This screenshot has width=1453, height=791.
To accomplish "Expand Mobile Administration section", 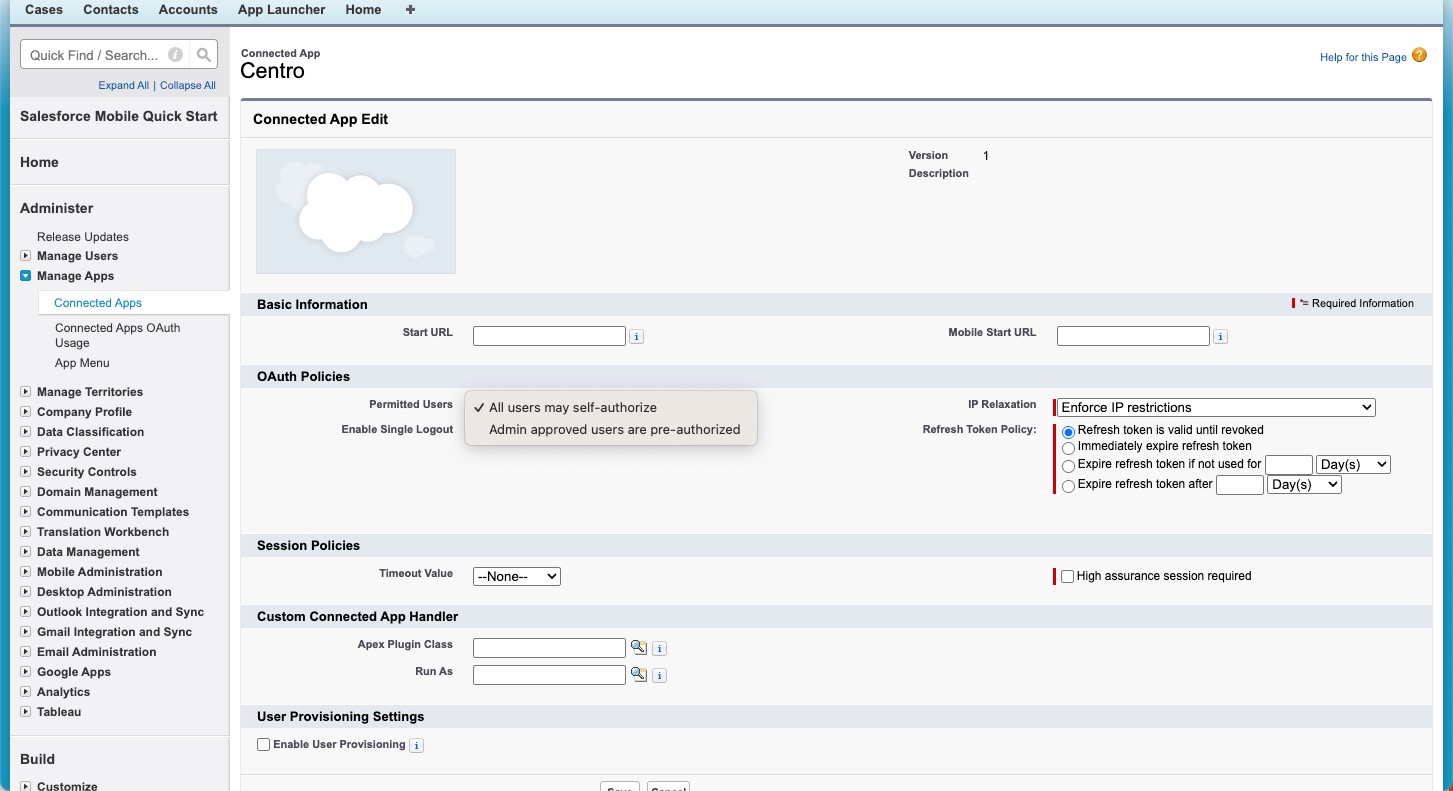I will coord(26,572).
